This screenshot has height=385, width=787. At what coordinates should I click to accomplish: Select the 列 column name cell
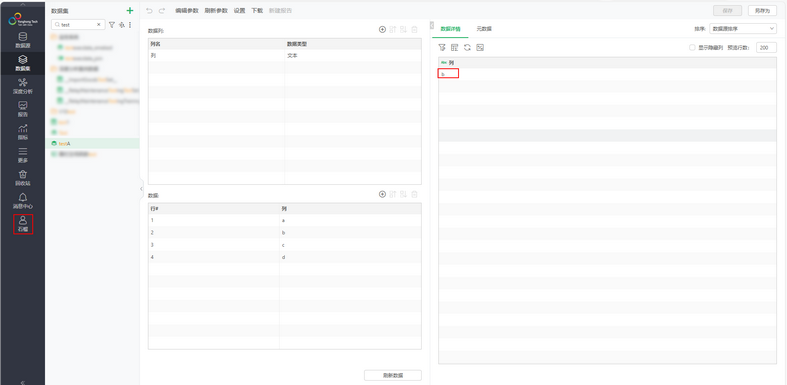point(216,56)
